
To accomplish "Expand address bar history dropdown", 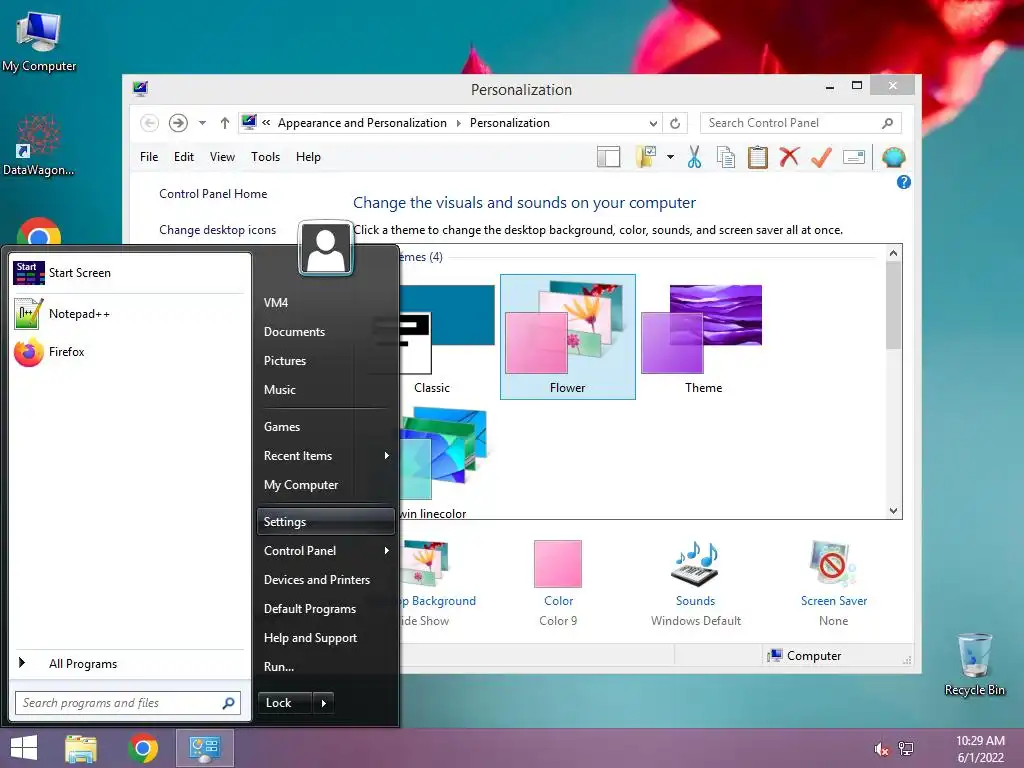I will coord(653,123).
